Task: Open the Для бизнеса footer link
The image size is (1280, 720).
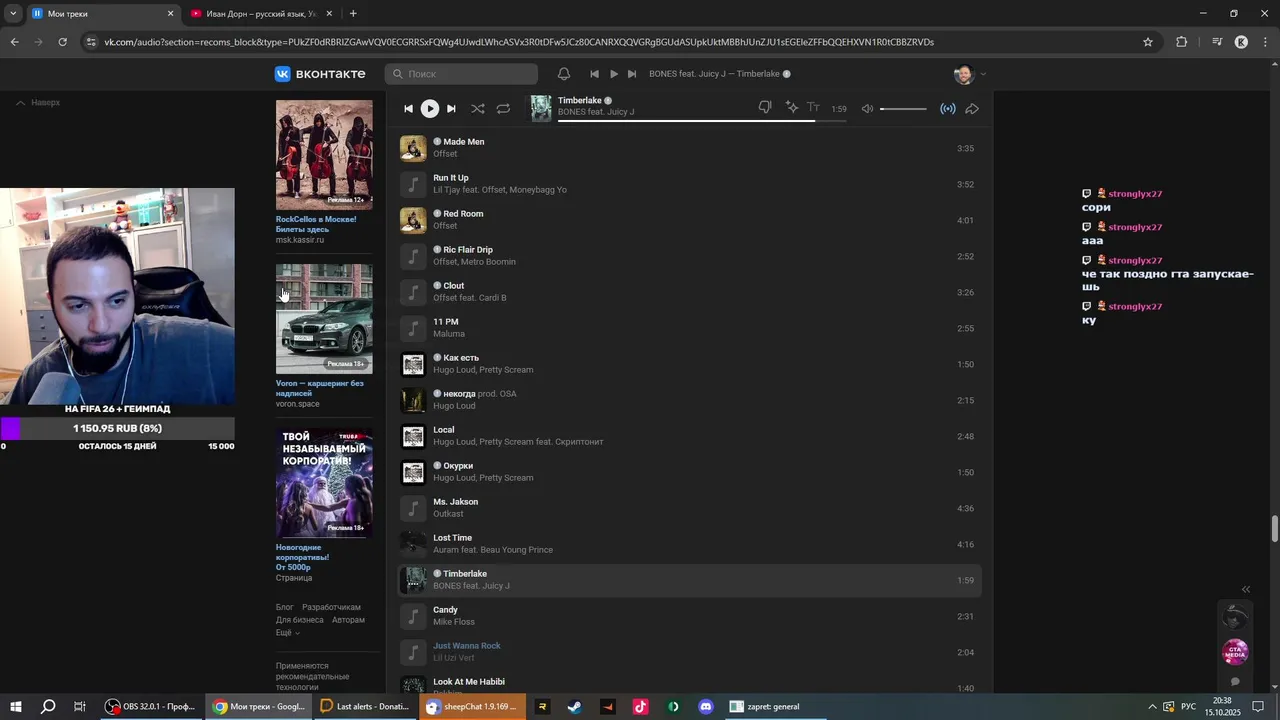Action: (300, 620)
